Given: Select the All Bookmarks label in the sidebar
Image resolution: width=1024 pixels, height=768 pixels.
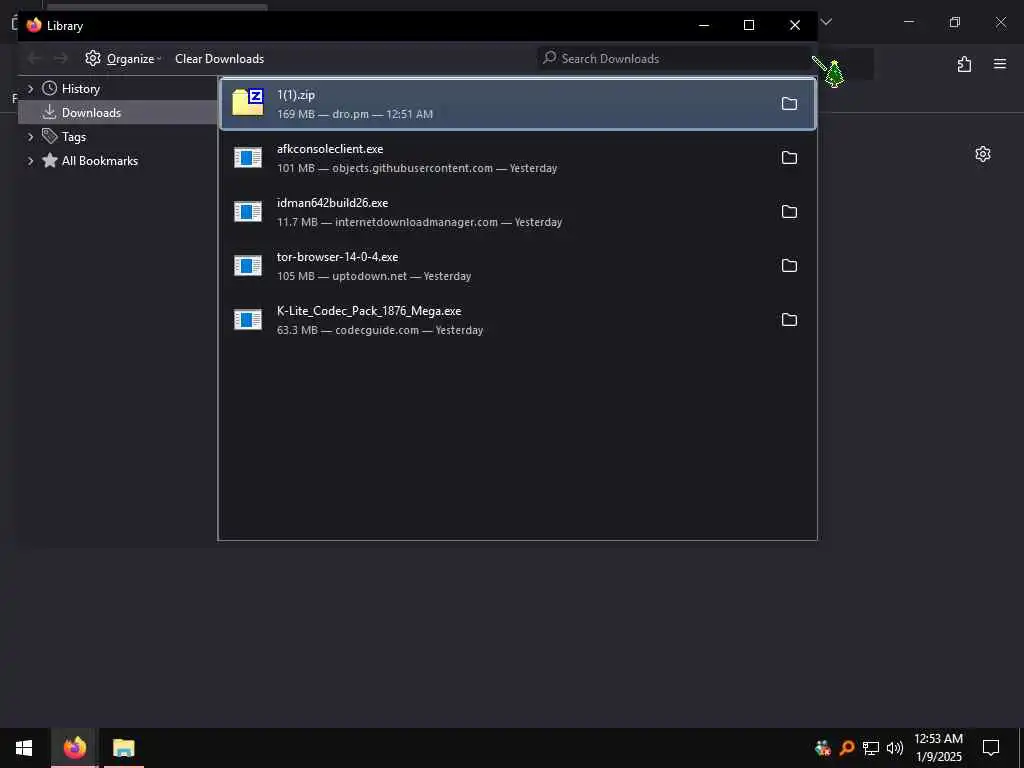Looking at the screenshot, I should point(99,161).
